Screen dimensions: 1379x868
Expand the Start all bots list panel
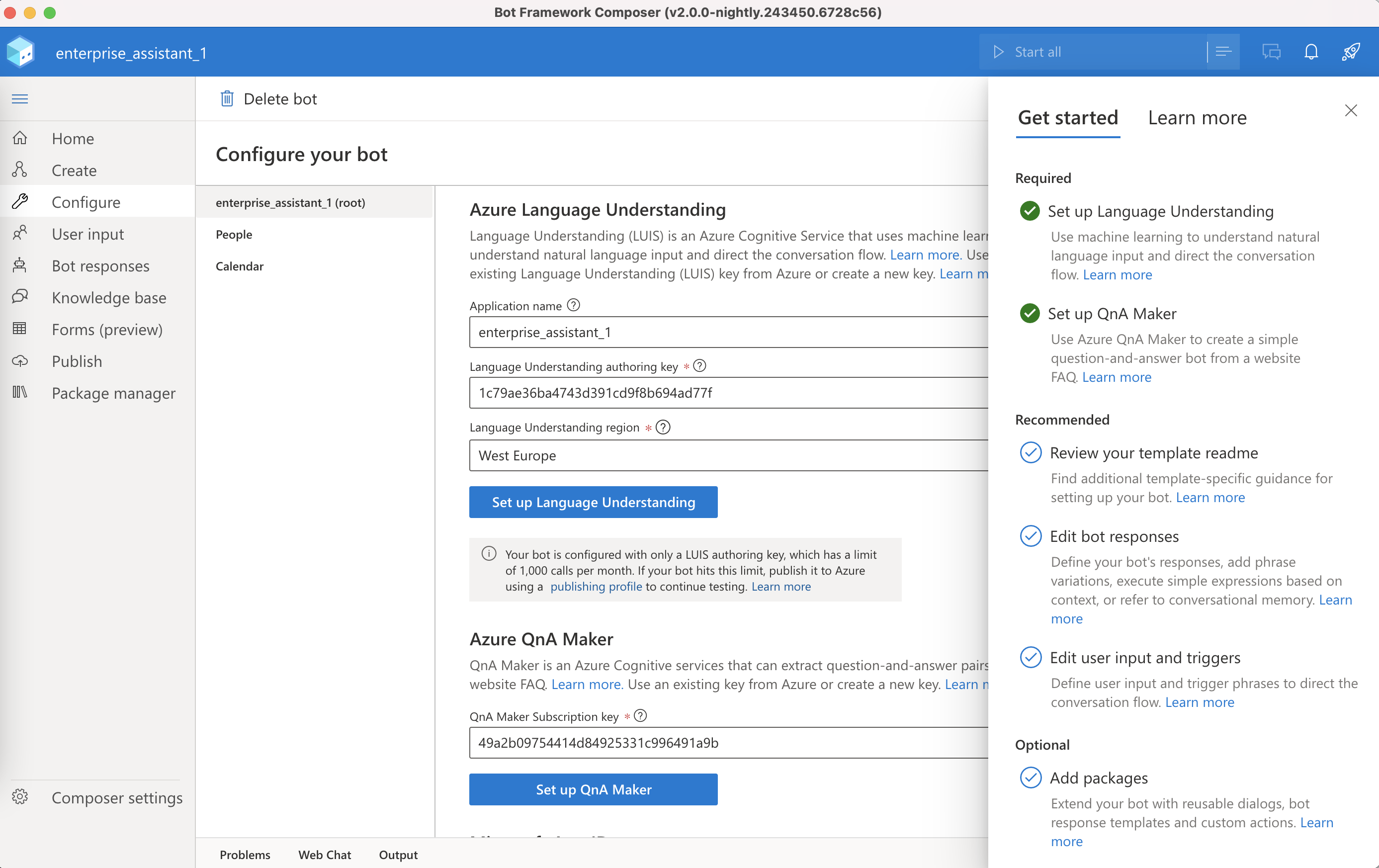(1223, 52)
